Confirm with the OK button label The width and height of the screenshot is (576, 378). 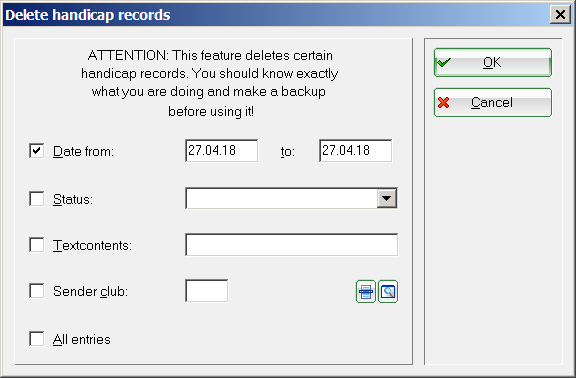(x=492, y=62)
